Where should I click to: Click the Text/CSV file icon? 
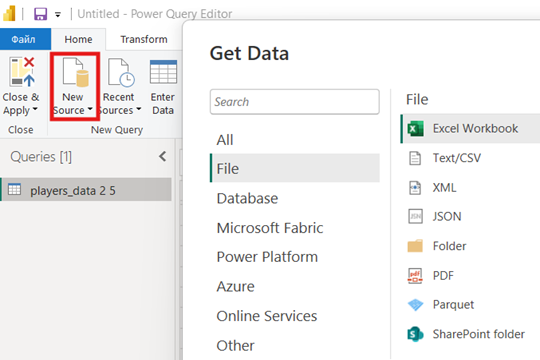[415, 158]
